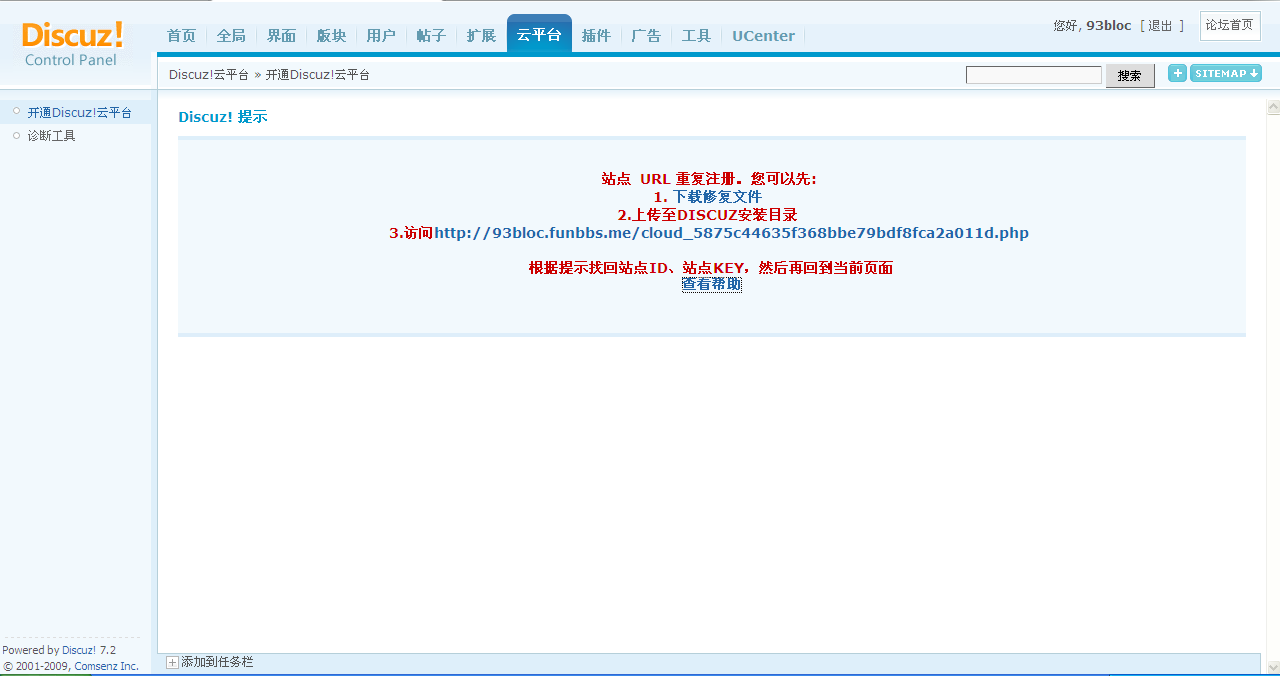Go to the 广告 tab

pos(646,36)
